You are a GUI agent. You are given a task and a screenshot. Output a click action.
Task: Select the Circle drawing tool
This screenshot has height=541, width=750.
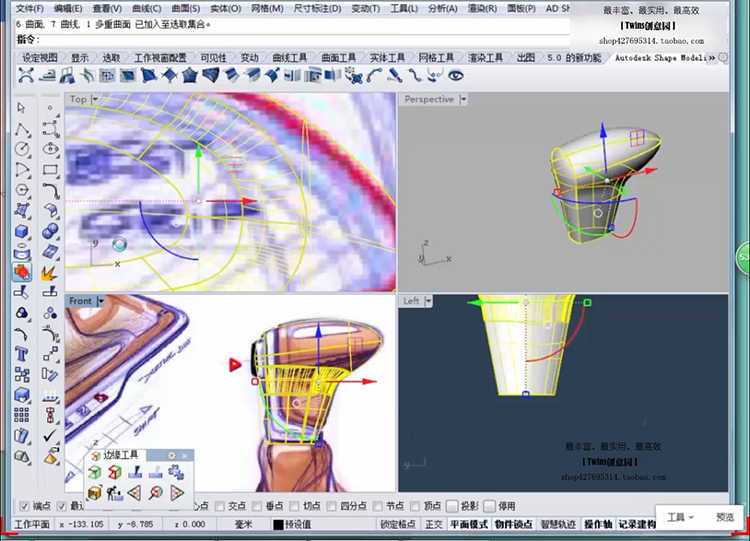click(x=22, y=149)
